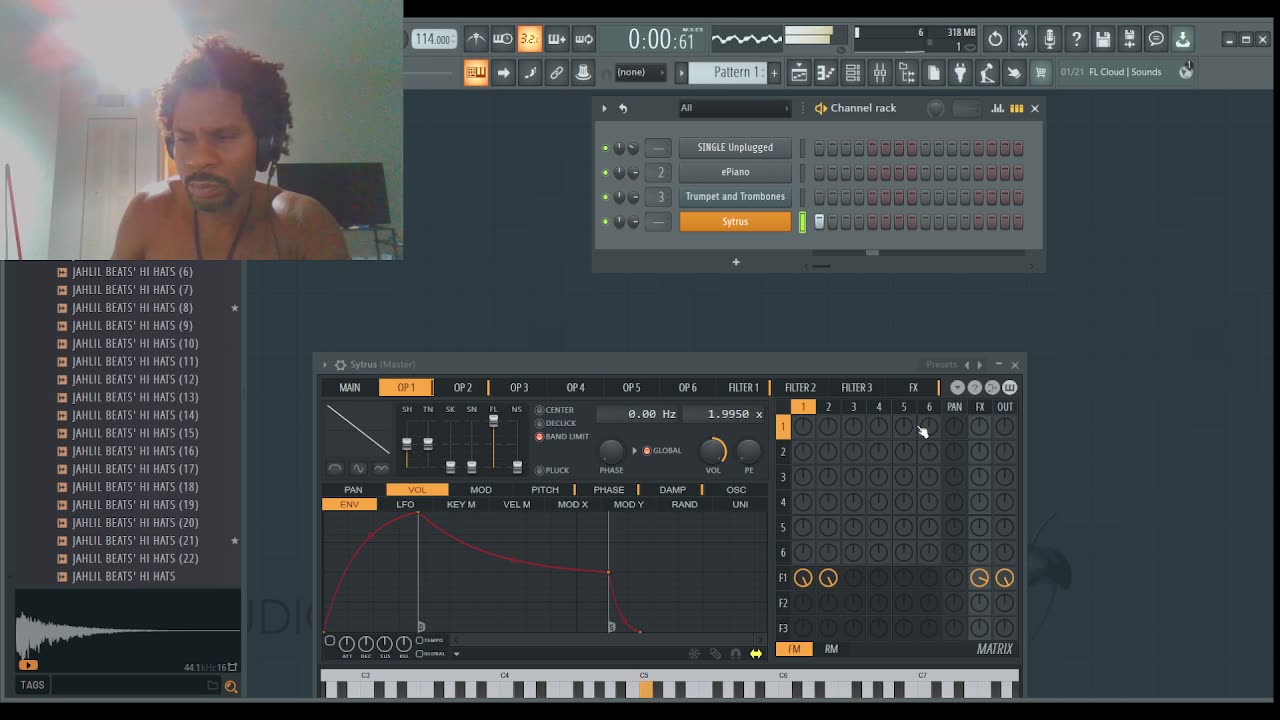
Task: Open the Sytrus plugin gear options icon
Action: [x=340, y=365]
